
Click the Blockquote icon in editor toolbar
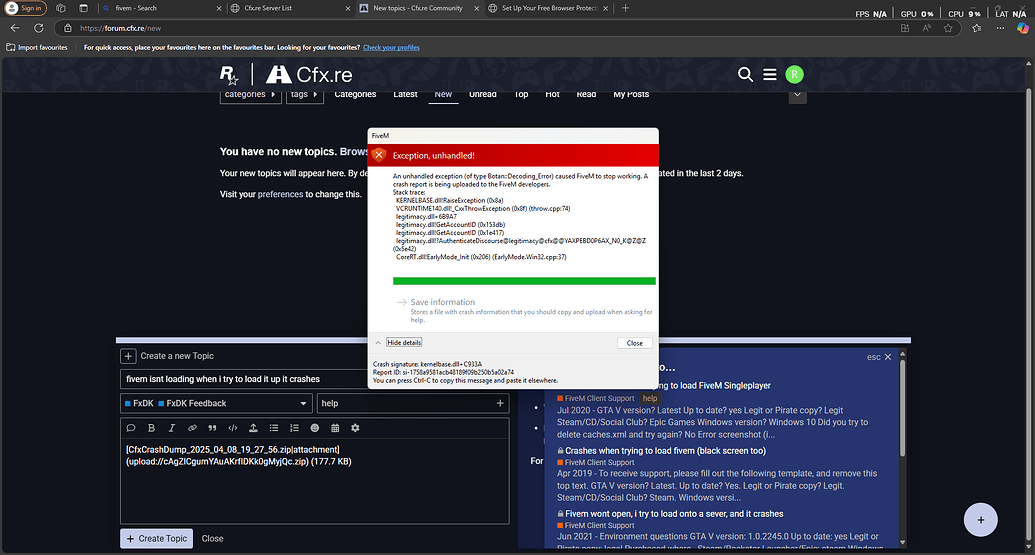(212, 428)
